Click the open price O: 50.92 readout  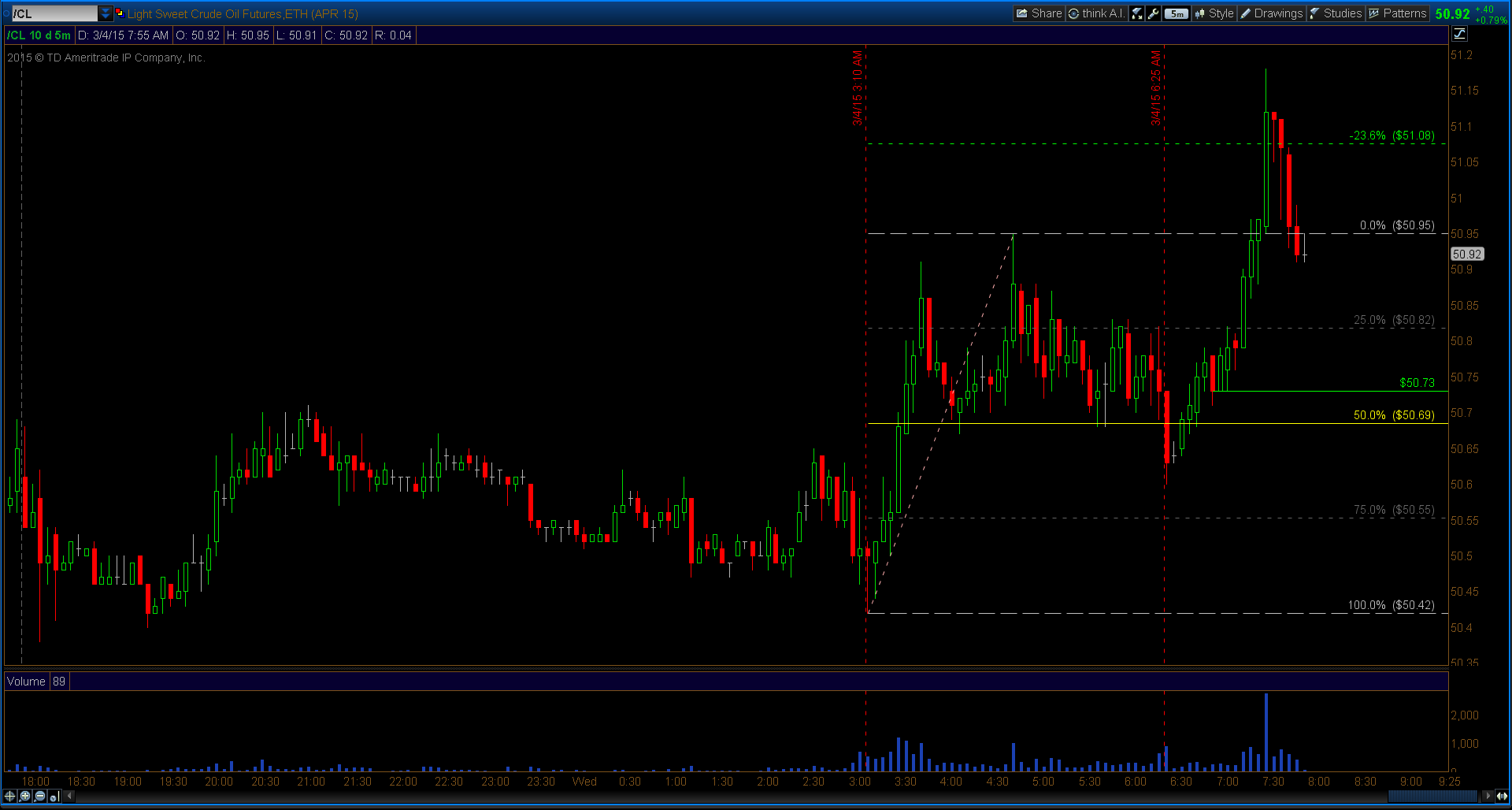[x=198, y=35]
